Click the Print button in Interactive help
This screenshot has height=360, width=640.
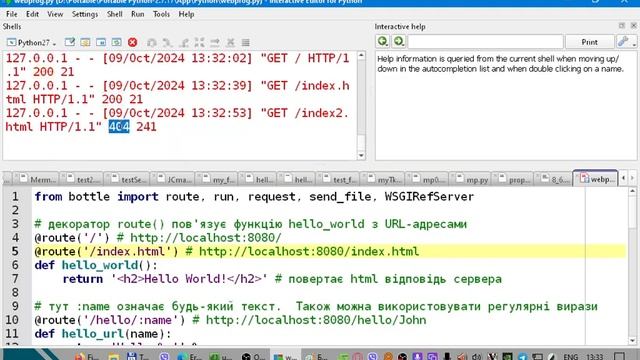pyautogui.click(x=589, y=42)
